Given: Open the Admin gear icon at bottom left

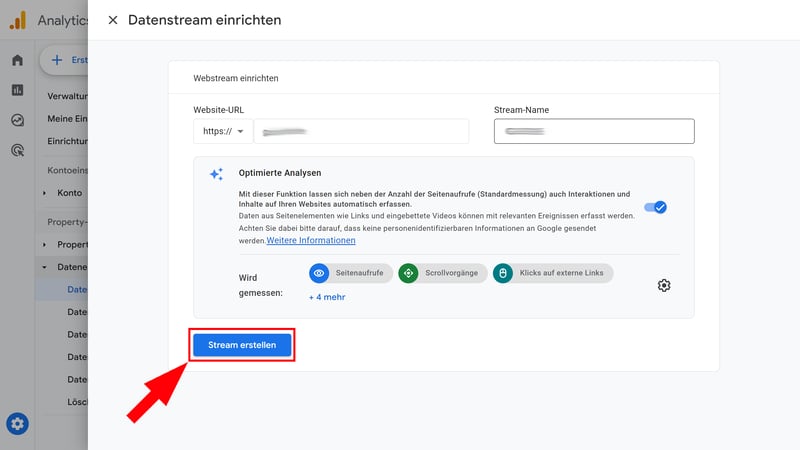Looking at the screenshot, I should click(17, 423).
